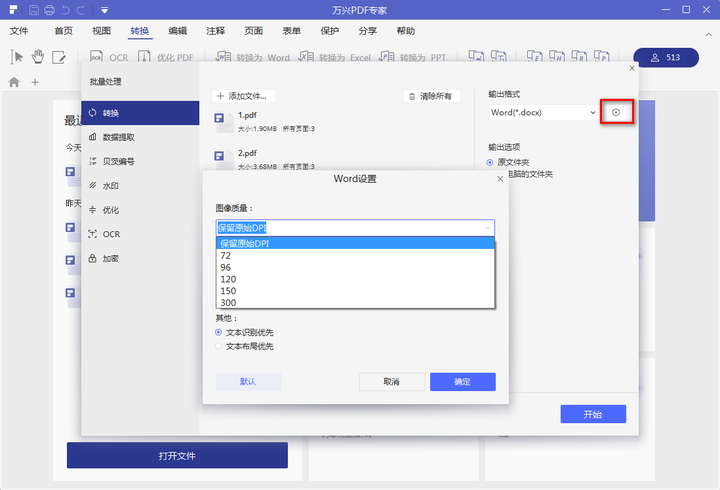Select 数据提取 in batch sidebar

(x=140, y=137)
